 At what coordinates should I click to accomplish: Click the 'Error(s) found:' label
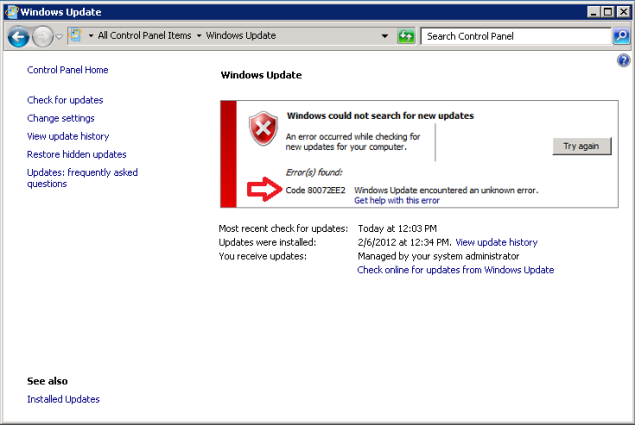314,173
